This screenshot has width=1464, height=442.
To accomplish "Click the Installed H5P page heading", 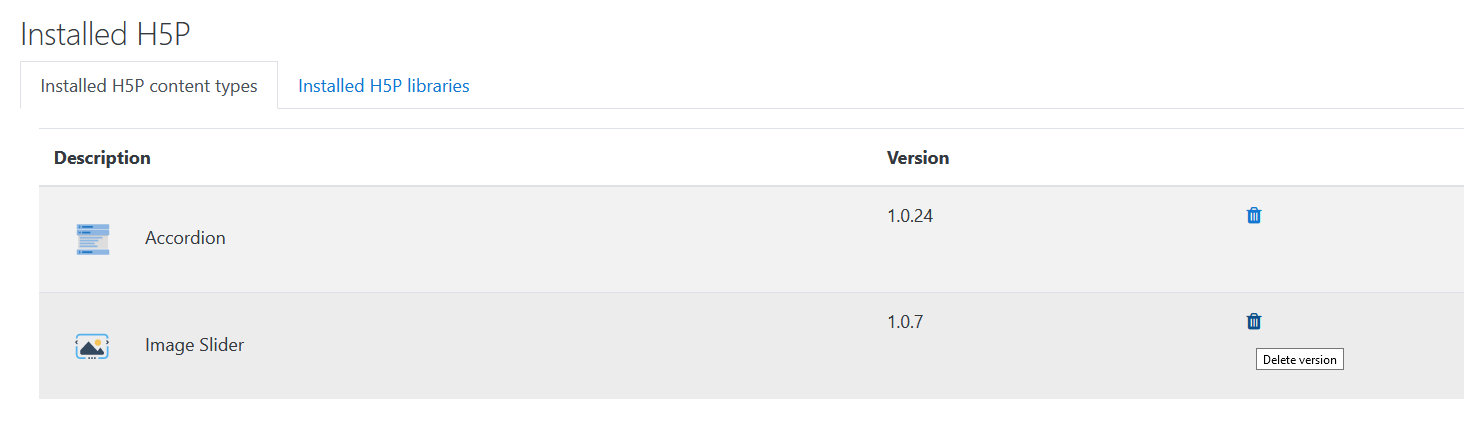I will coord(105,34).
